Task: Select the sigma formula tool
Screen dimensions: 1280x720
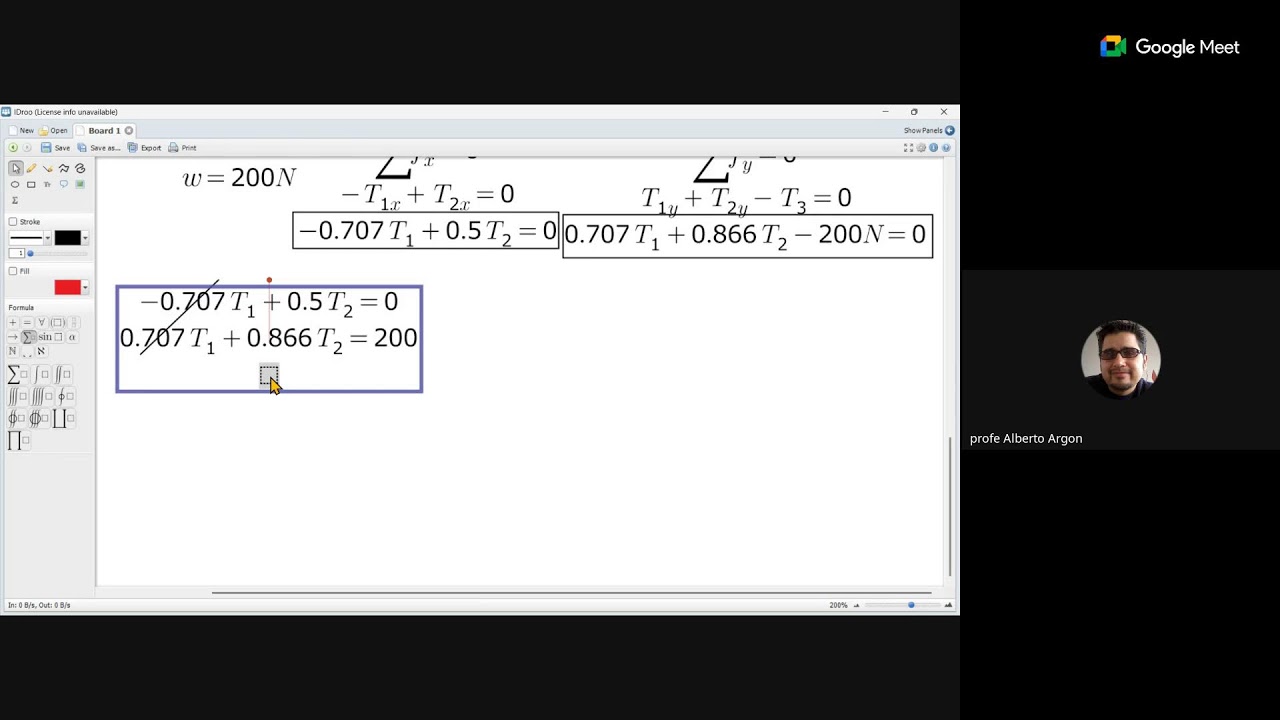Action: coord(15,200)
